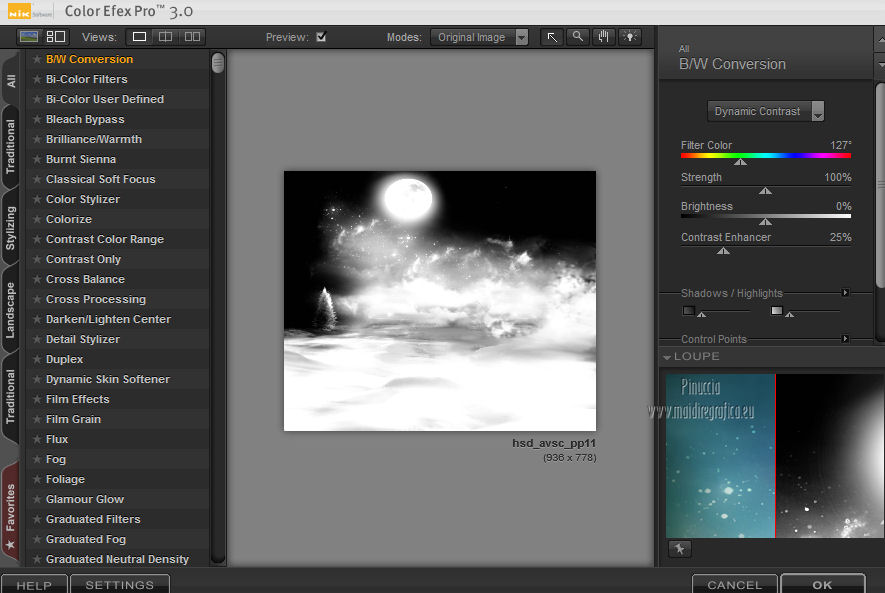Switch to the Landscape category tab
885x593 pixels.
pos(11,310)
